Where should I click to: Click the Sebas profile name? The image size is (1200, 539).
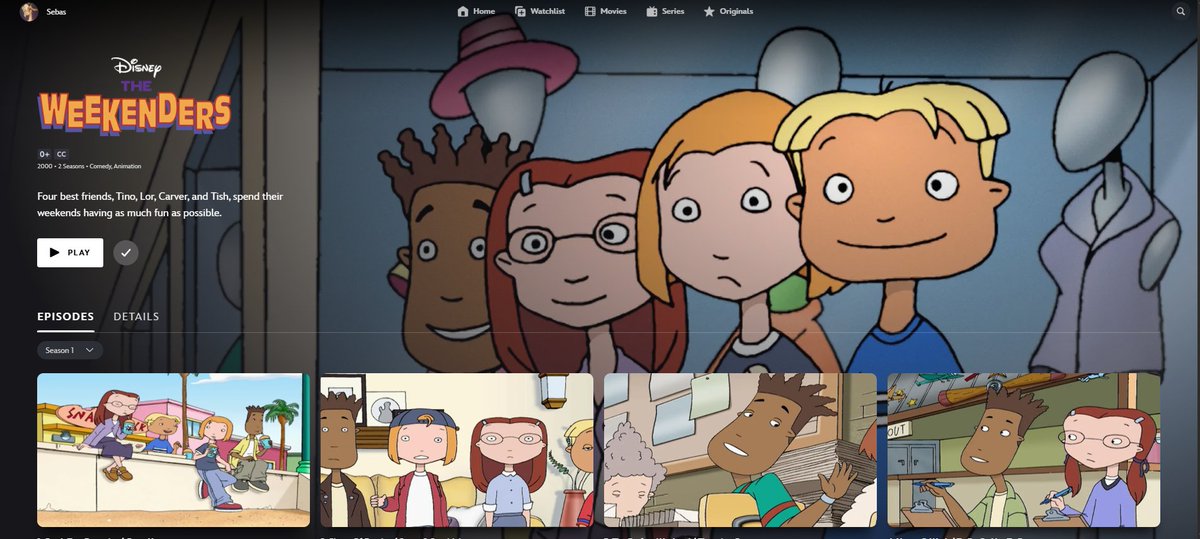[x=58, y=11]
